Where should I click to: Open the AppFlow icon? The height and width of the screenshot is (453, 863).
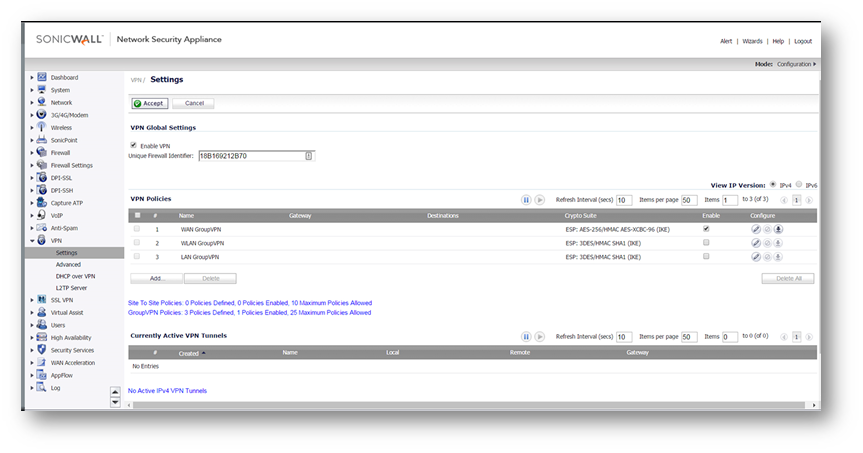click(42, 375)
